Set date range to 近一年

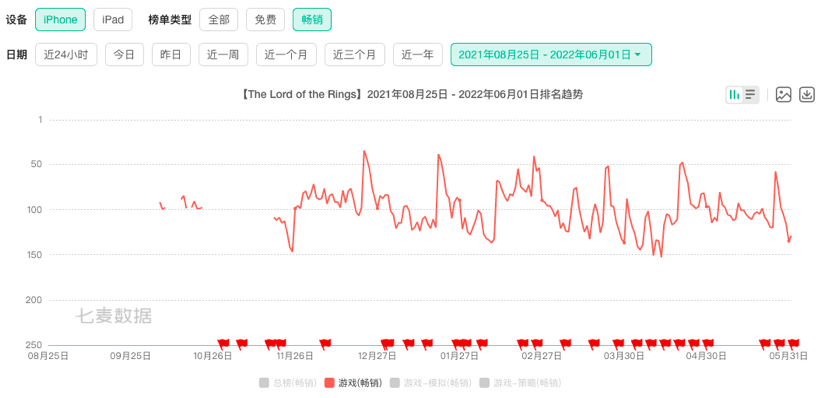[x=418, y=55]
